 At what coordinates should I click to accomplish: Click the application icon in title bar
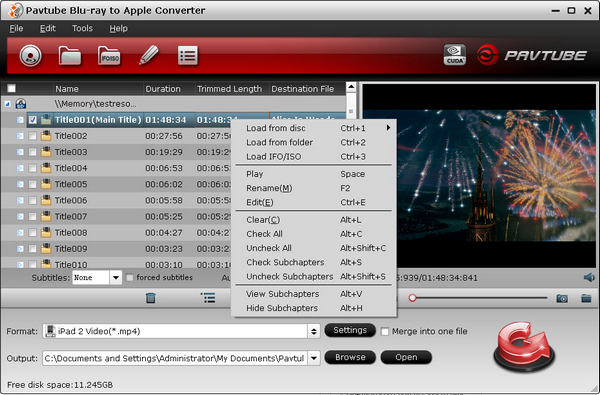[x=15, y=10]
